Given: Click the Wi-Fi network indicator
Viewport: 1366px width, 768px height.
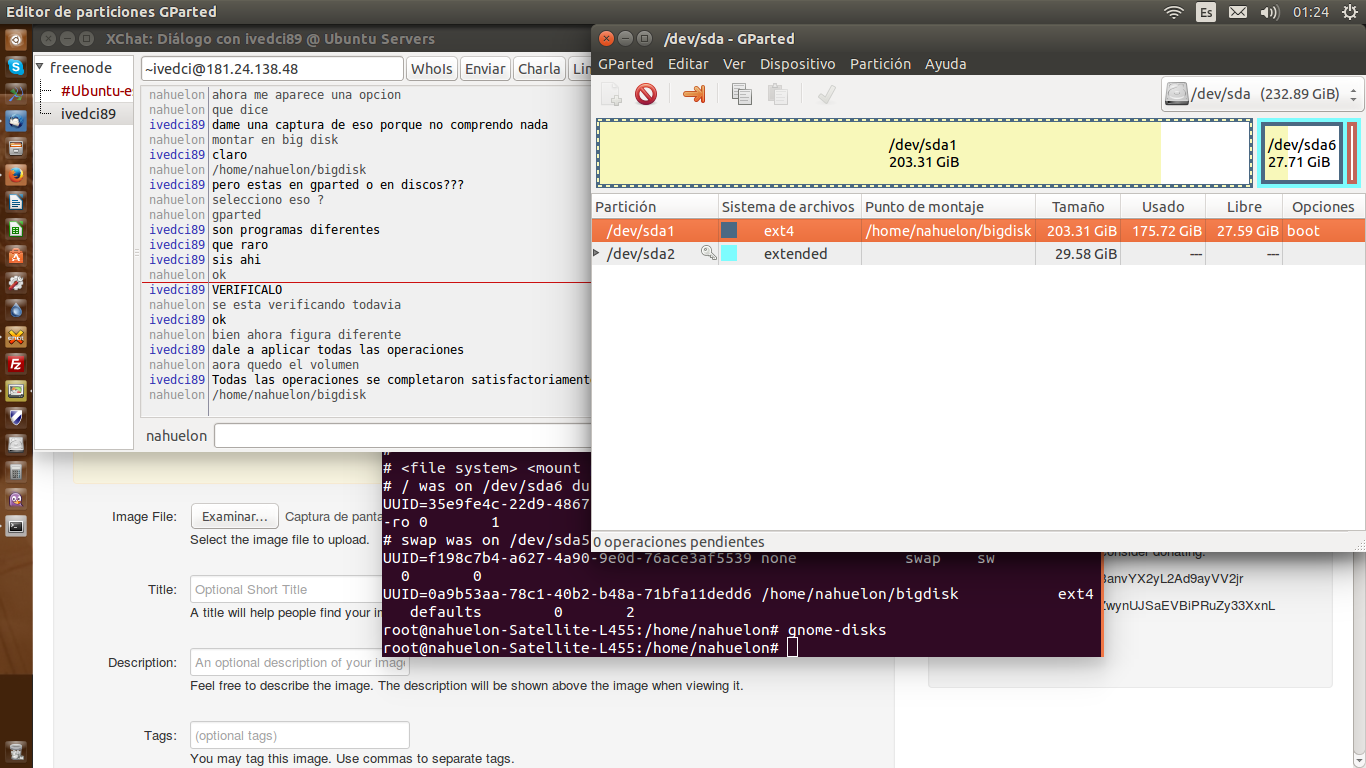Looking at the screenshot, I should 1174,12.
